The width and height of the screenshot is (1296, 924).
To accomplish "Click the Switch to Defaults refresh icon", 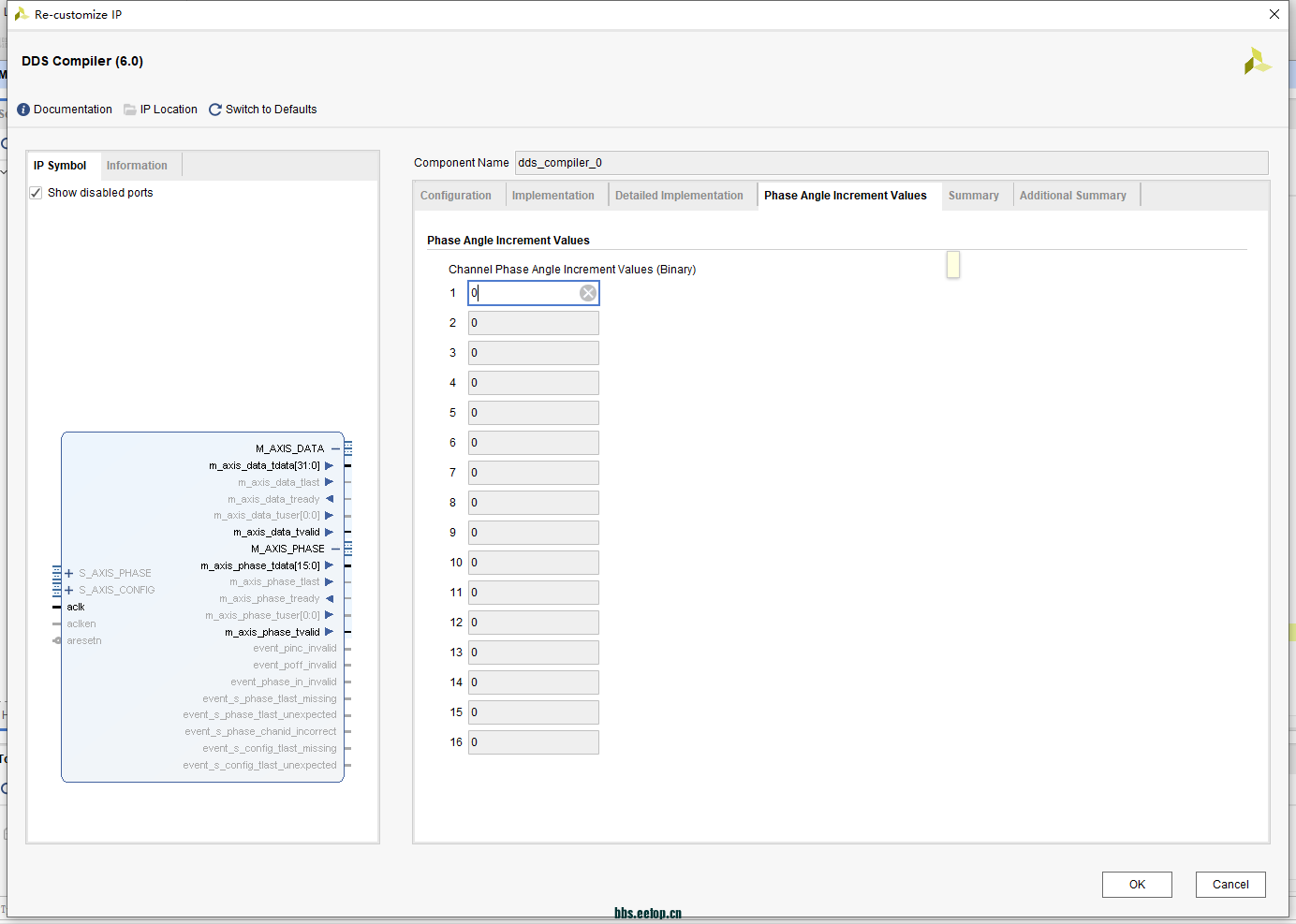I will (x=215, y=110).
